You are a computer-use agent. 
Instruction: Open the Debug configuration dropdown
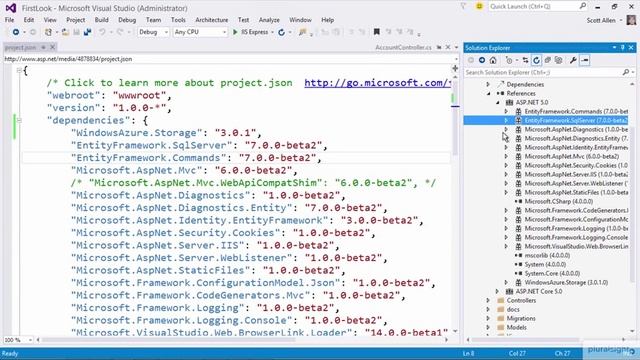tap(153, 32)
